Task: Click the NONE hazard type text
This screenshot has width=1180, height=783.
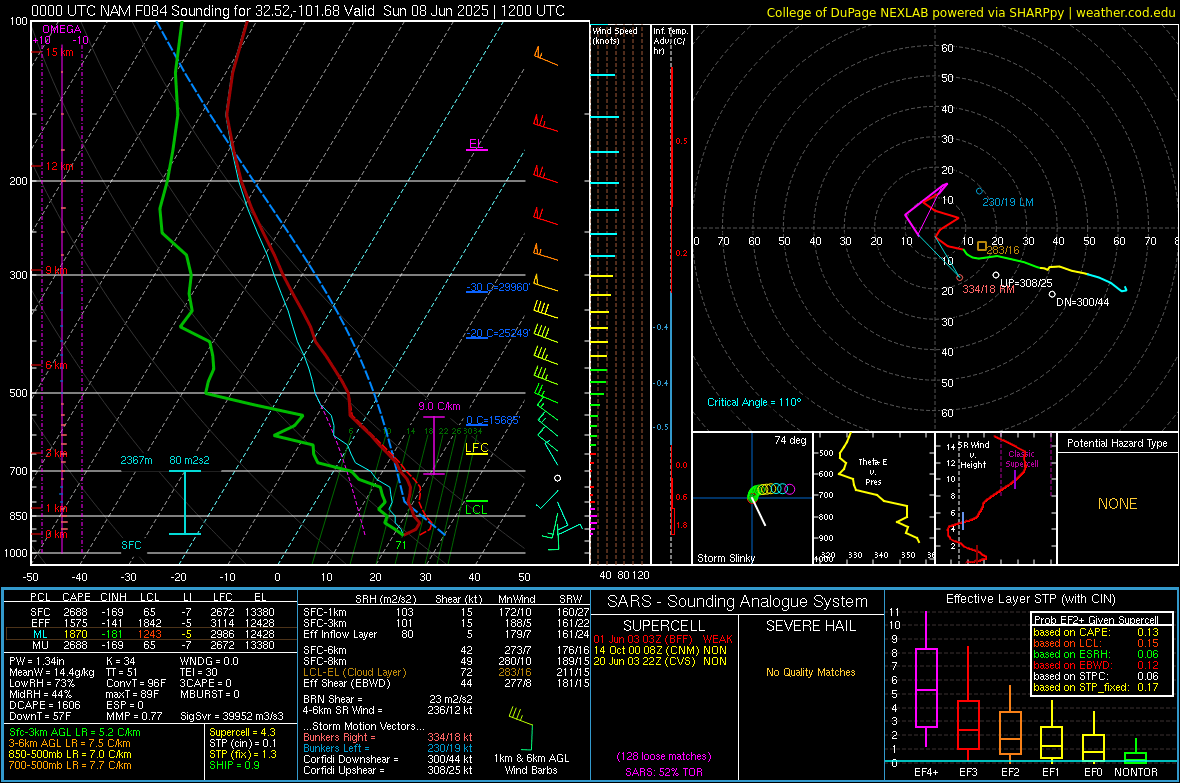Action: [x=1117, y=504]
